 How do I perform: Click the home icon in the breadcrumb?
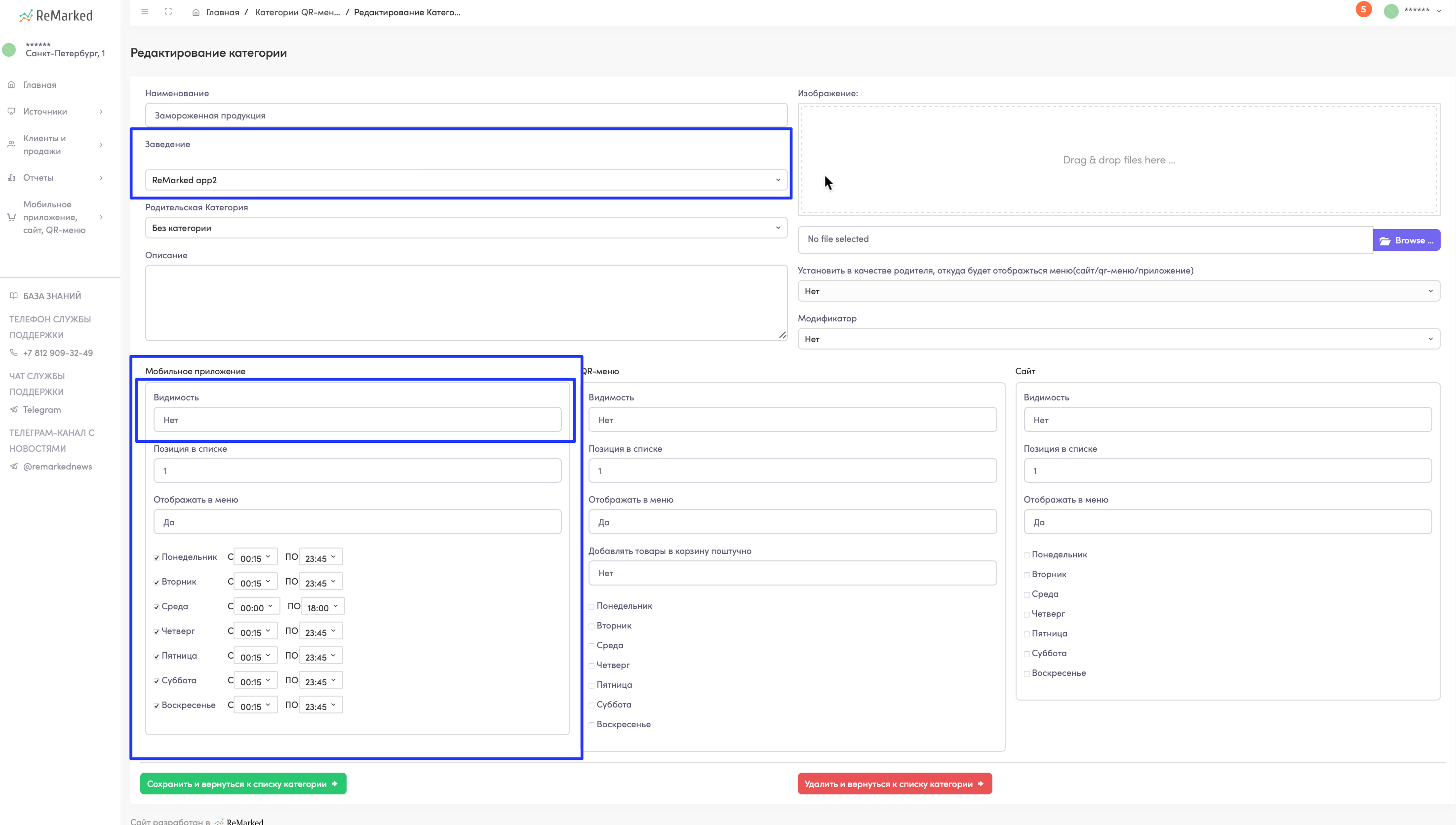point(196,12)
